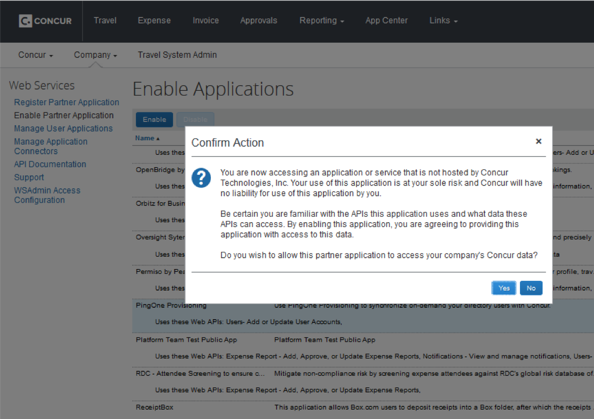The height and width of the screenshot is (419, 594).
Task: Click the RDC Mitigate non-compliance risk description
Action: point(433,374)
